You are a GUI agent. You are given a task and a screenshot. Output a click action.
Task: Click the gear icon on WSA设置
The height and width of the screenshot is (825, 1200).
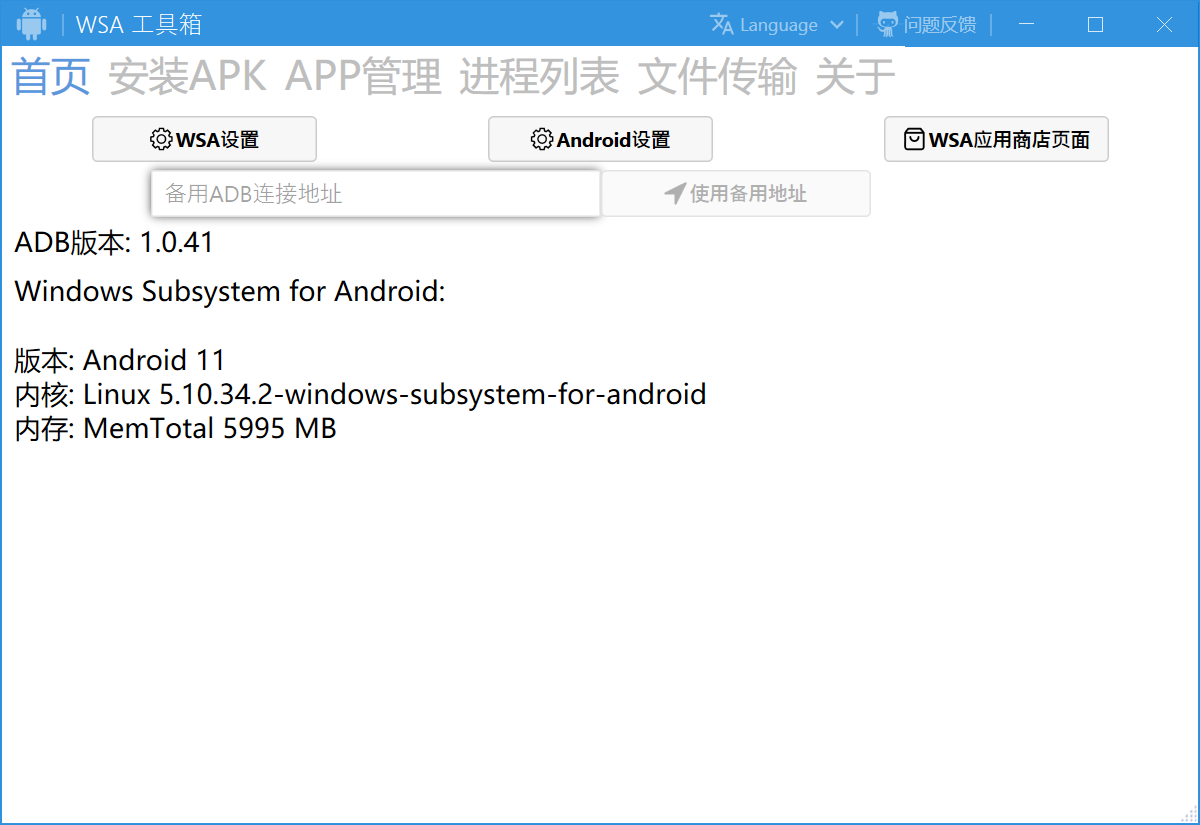161,139
